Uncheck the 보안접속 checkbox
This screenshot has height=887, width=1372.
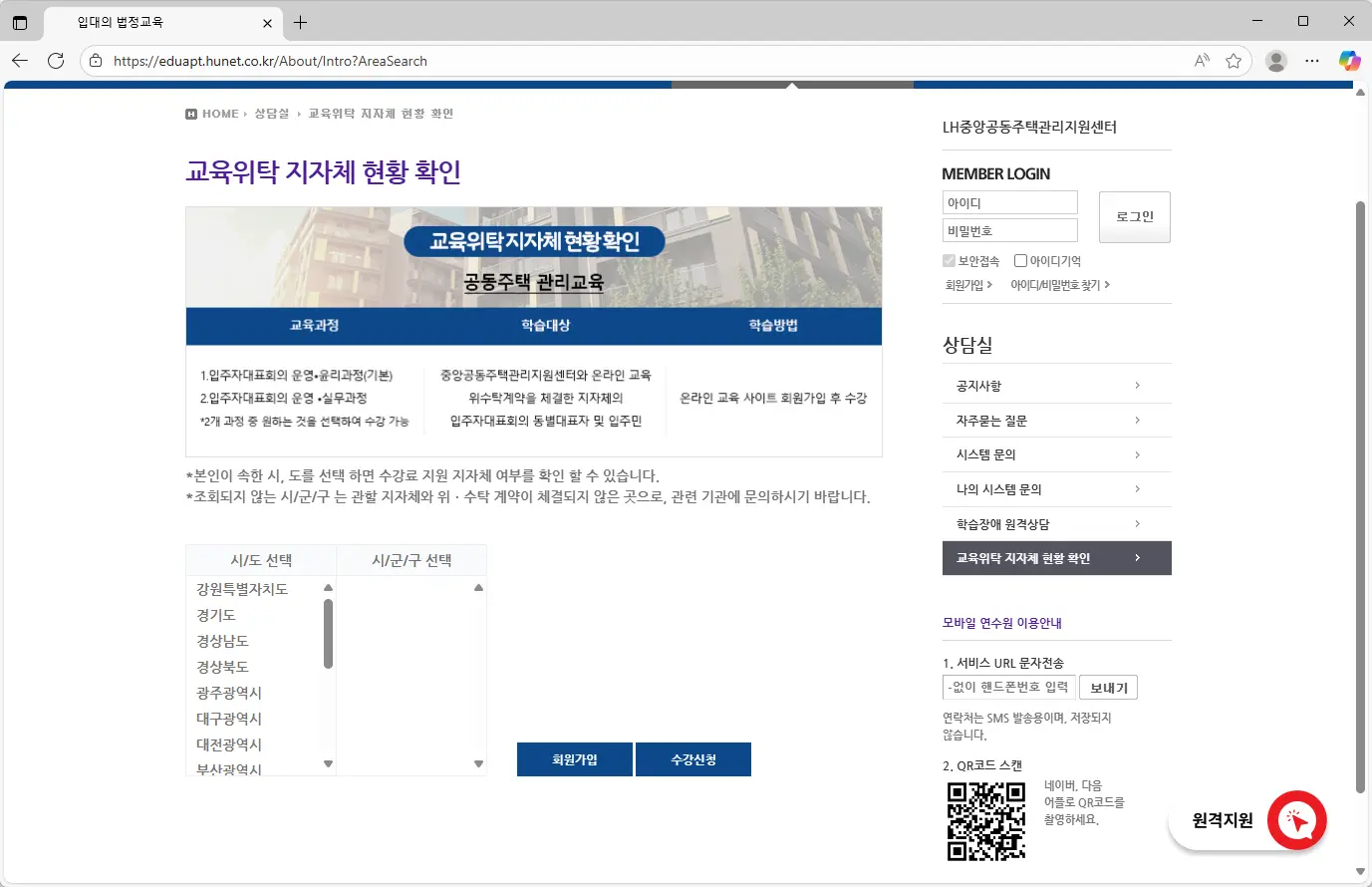950,260
